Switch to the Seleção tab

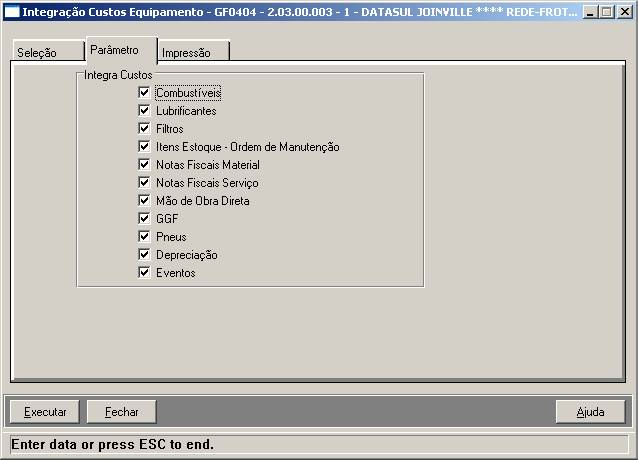pyautogui.click(x=48, y=51)
